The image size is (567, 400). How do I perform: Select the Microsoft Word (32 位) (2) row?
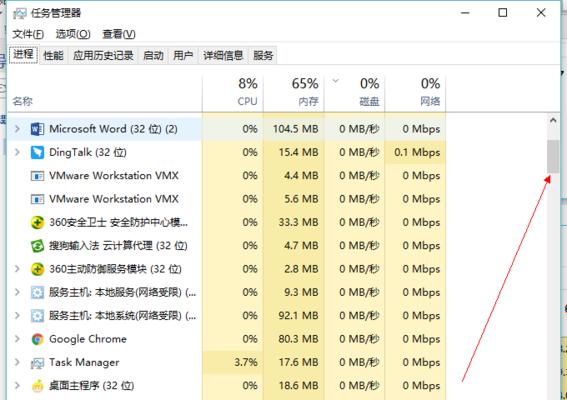226,129
